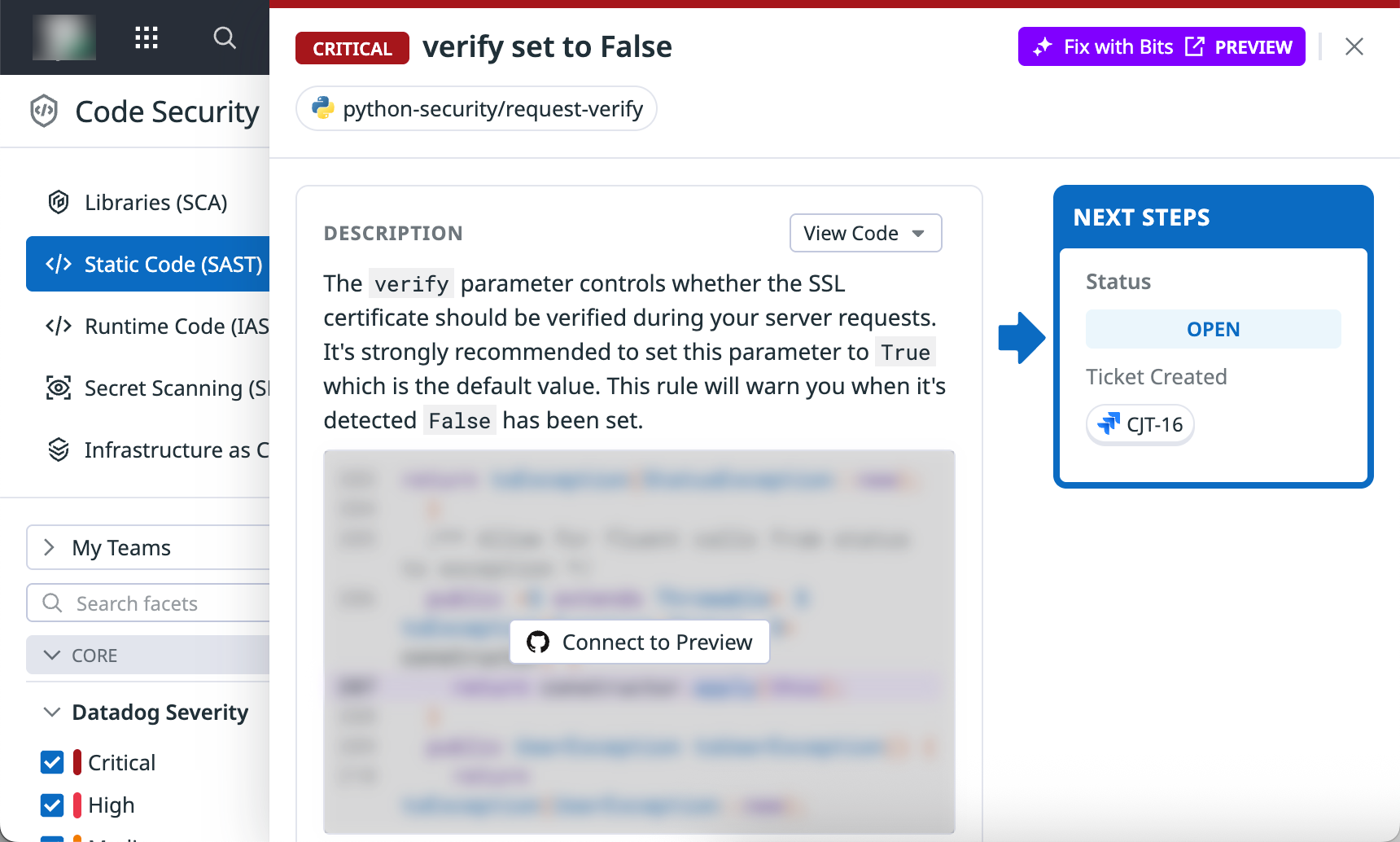Uncheck the Critical severity checkbox
This screenshot has width=1400, height=842.
(52, 762)
